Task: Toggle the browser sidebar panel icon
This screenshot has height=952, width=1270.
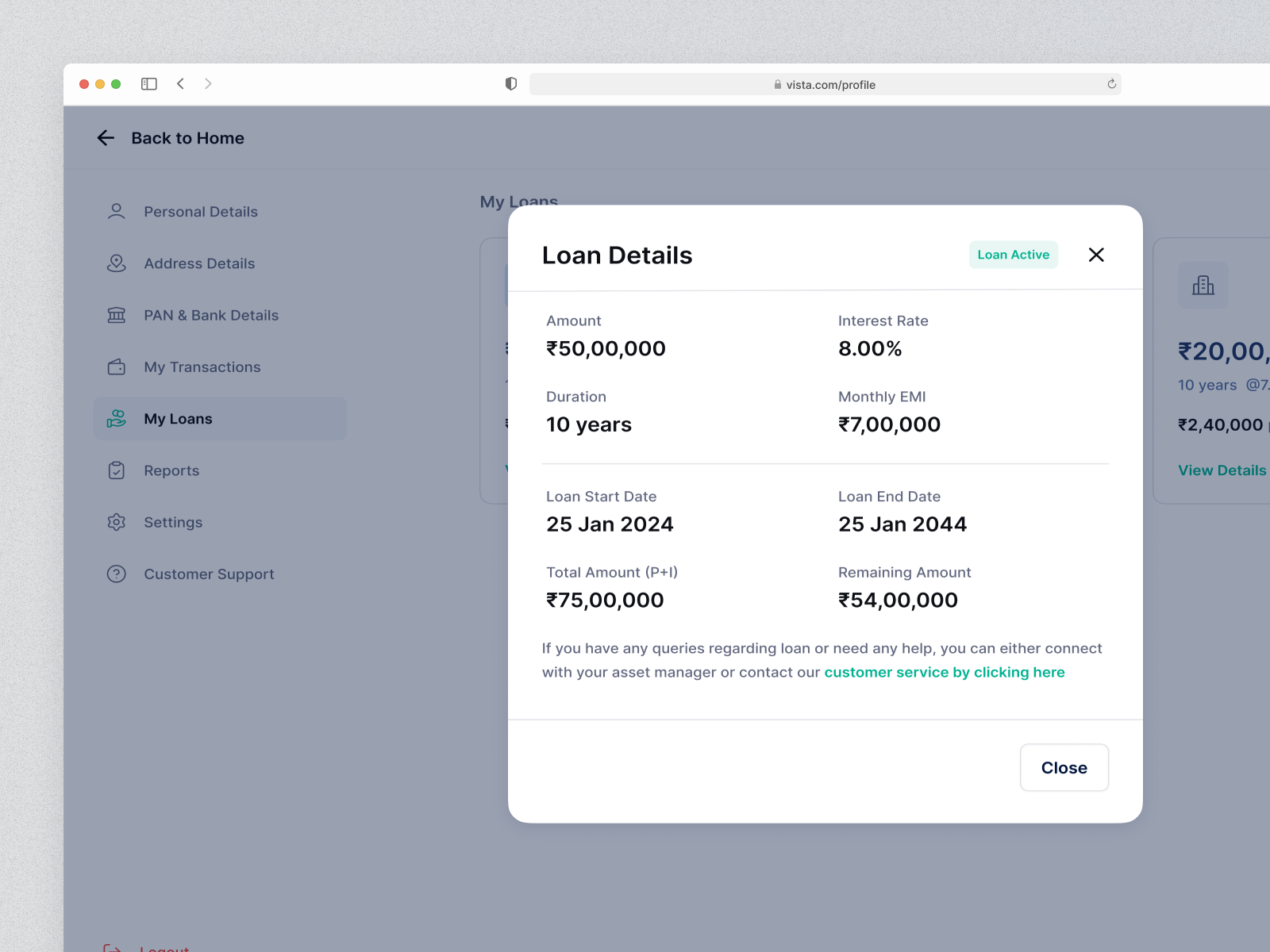Action: click(x=149, y=84)
